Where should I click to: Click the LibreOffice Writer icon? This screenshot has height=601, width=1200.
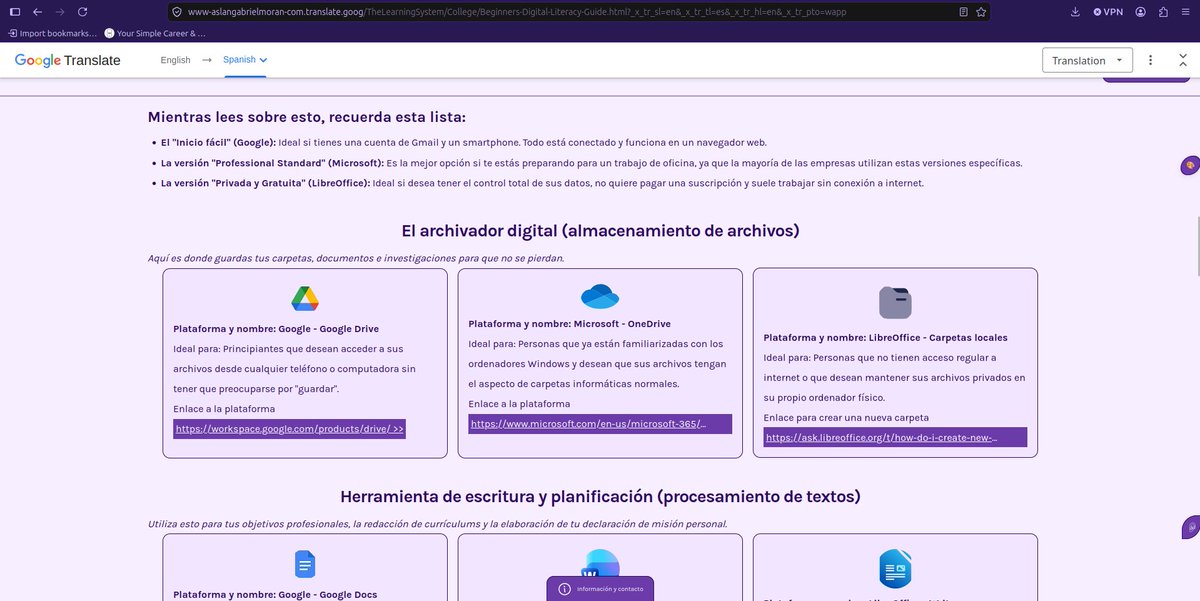[895, 568]
